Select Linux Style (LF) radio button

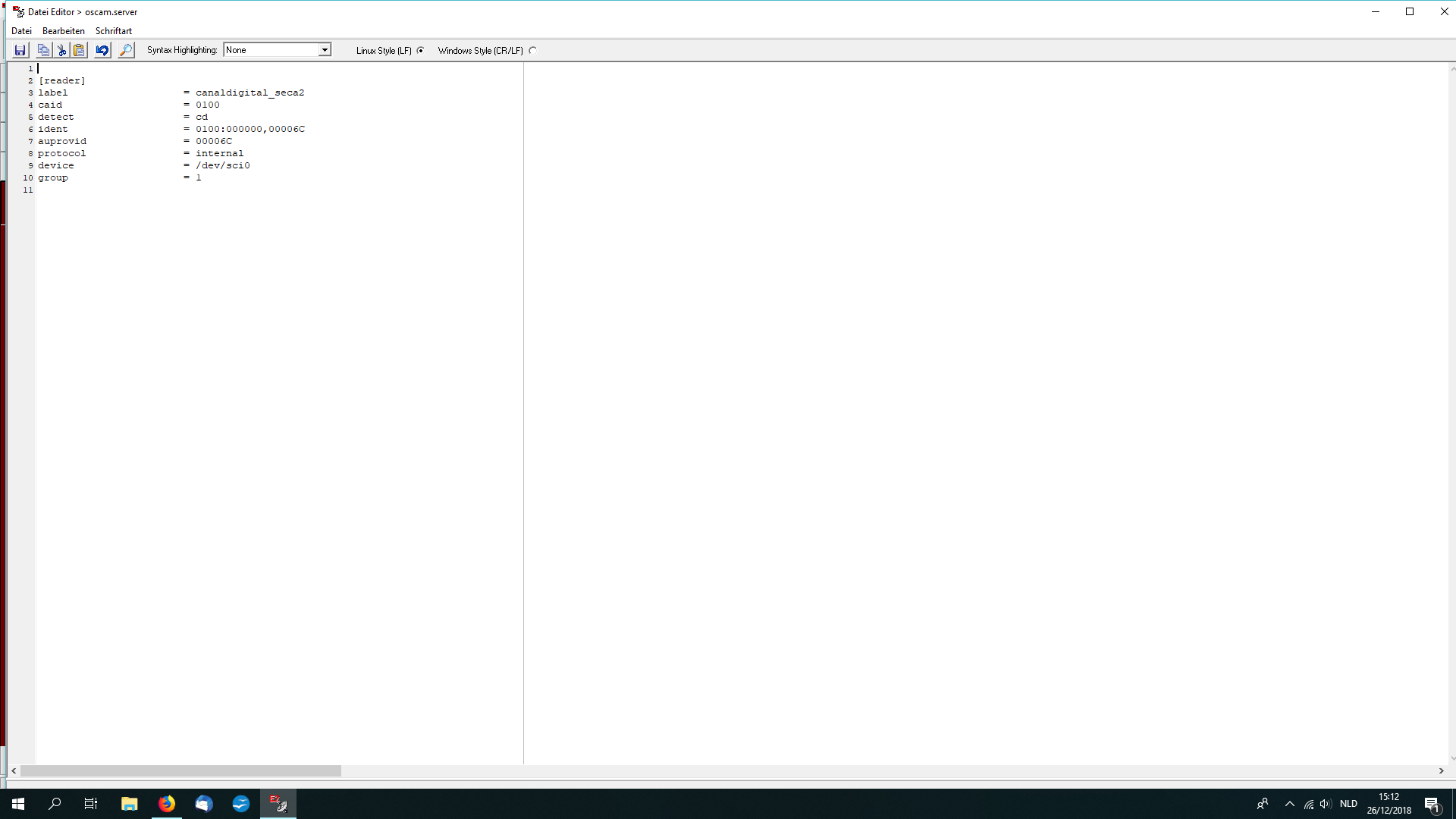(x=421, y=51)
